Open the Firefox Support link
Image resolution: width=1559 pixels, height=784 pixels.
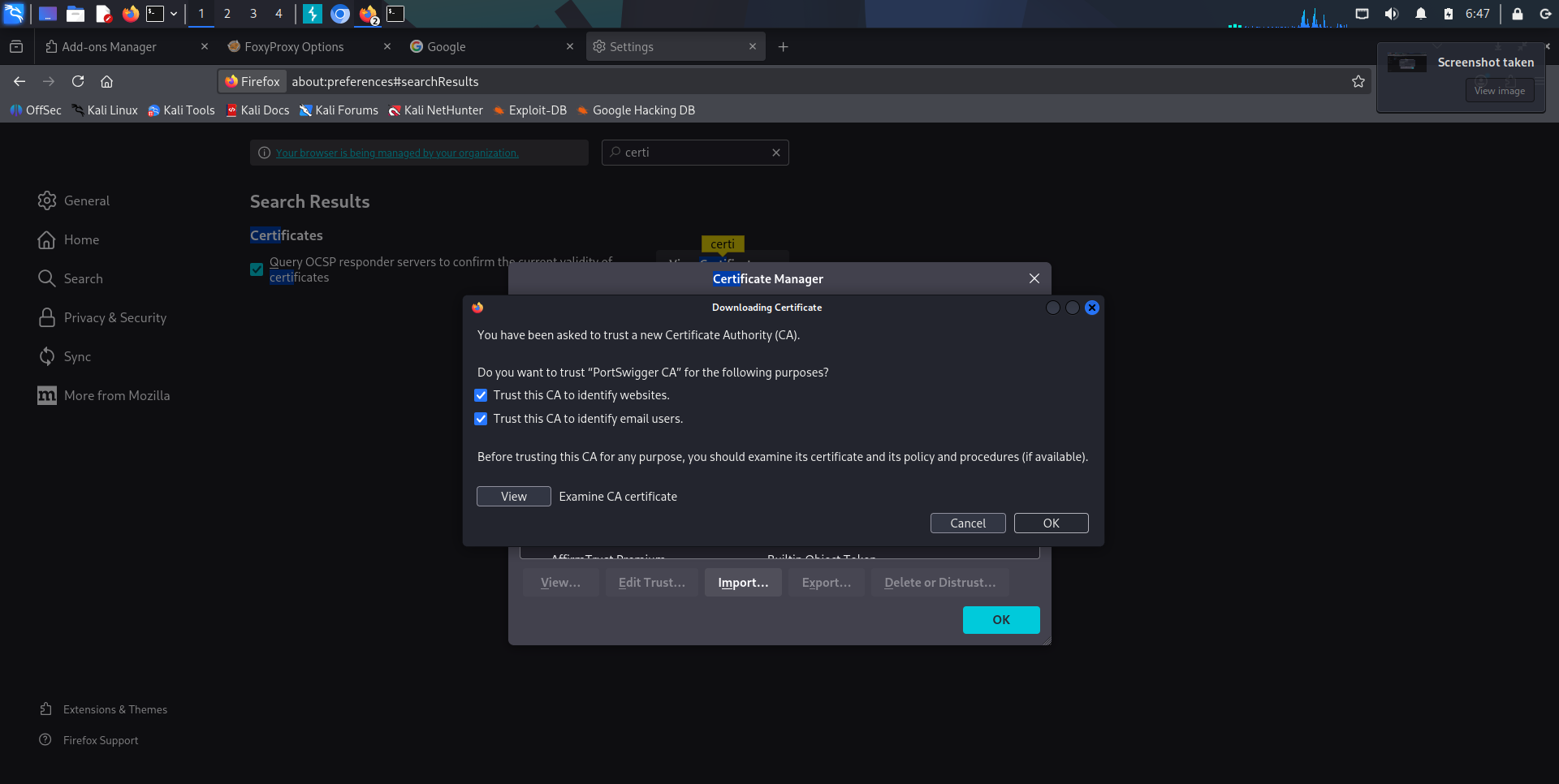(x=89, y=740)
